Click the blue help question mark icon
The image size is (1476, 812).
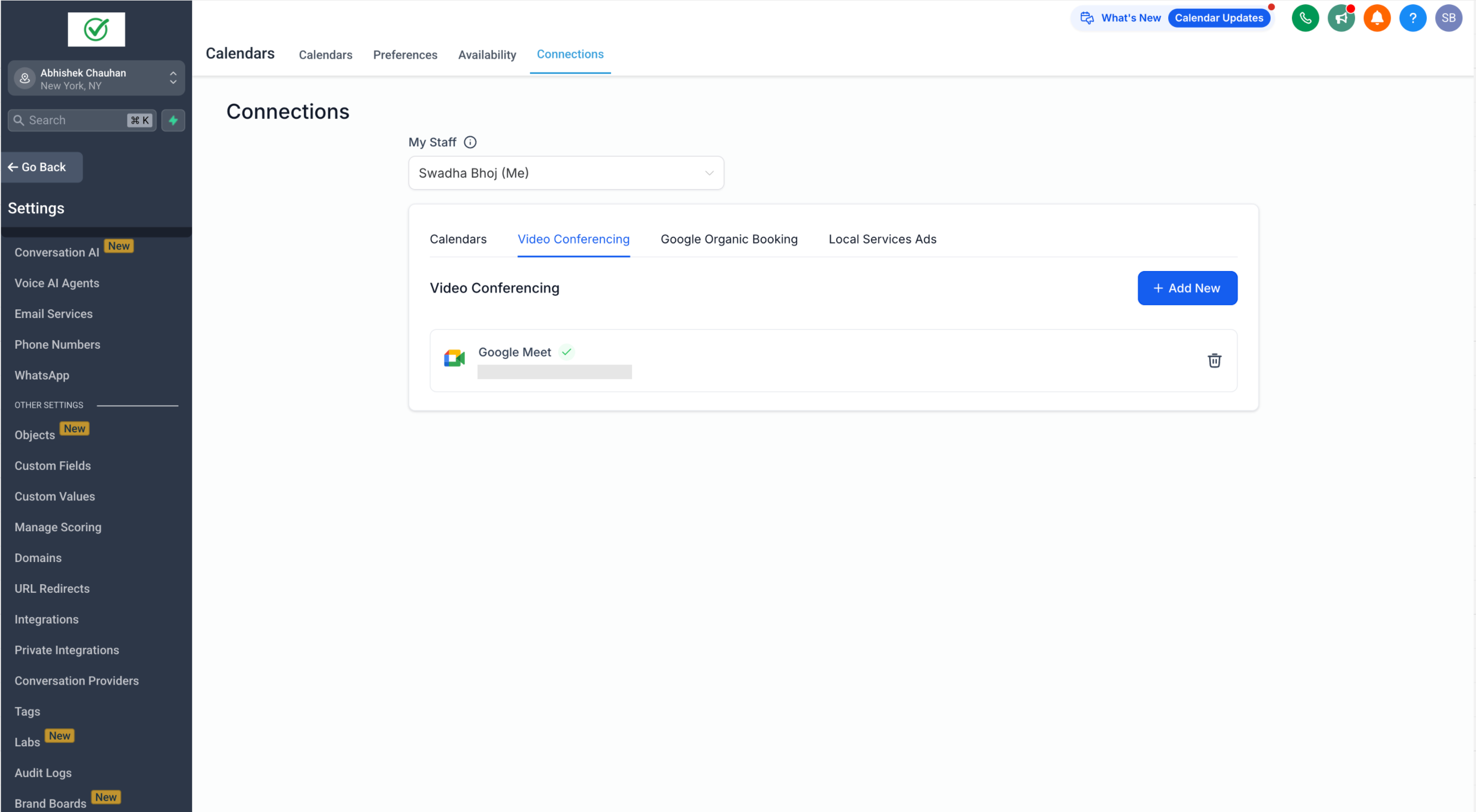[1412, 18]
